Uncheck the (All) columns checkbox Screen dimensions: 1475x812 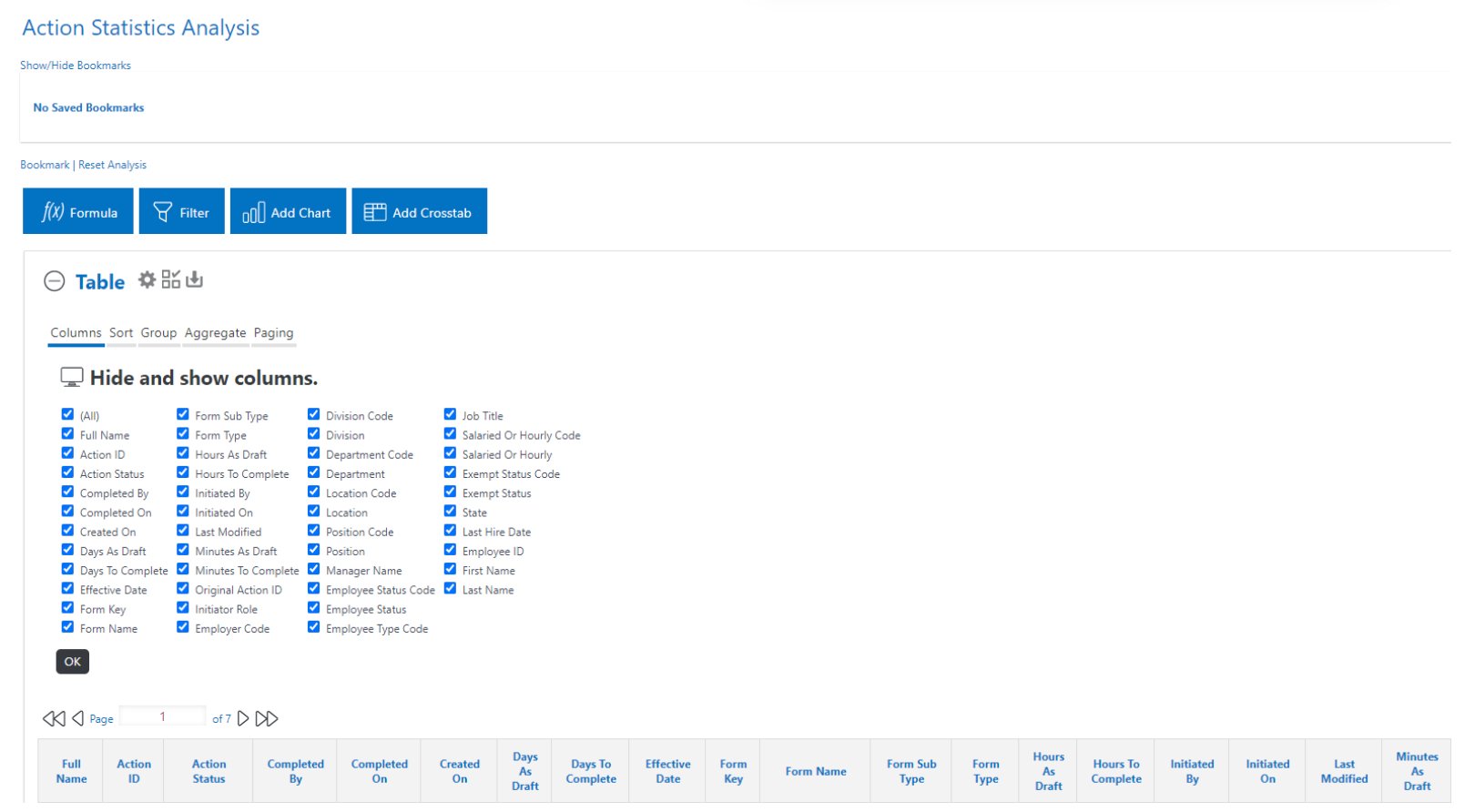point(67,414)
